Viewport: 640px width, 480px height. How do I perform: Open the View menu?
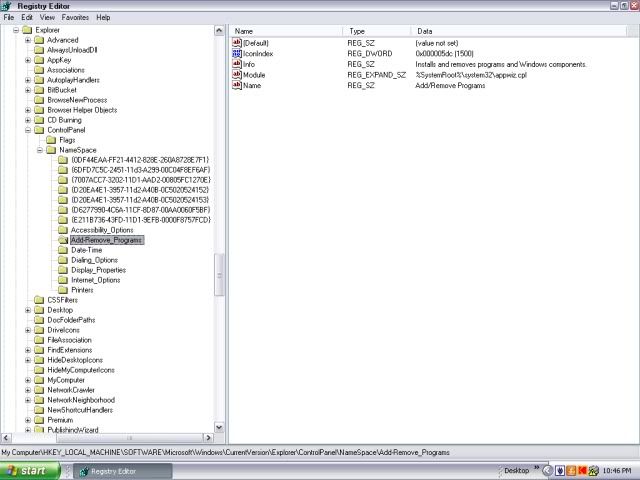[x=47, y=18]
